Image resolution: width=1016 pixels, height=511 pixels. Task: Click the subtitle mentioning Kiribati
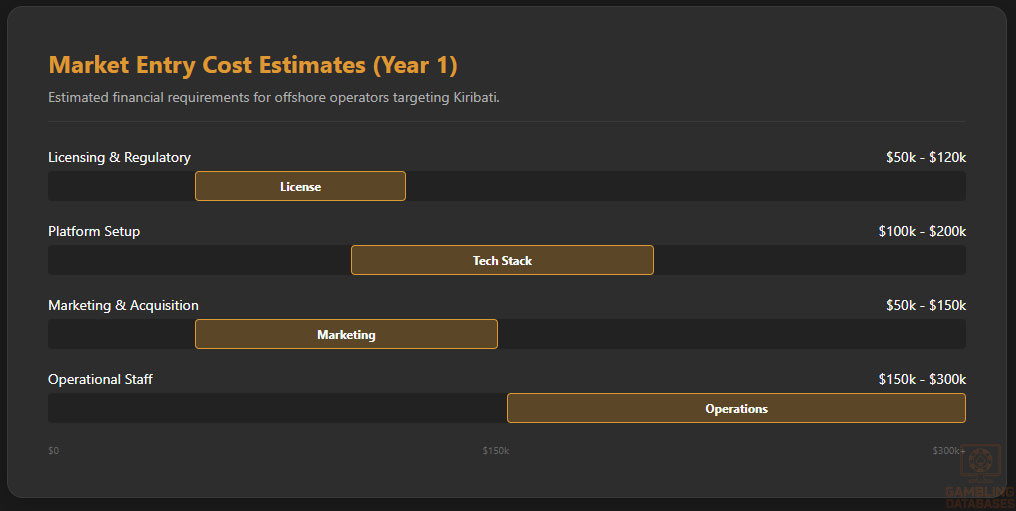(273, 97)
